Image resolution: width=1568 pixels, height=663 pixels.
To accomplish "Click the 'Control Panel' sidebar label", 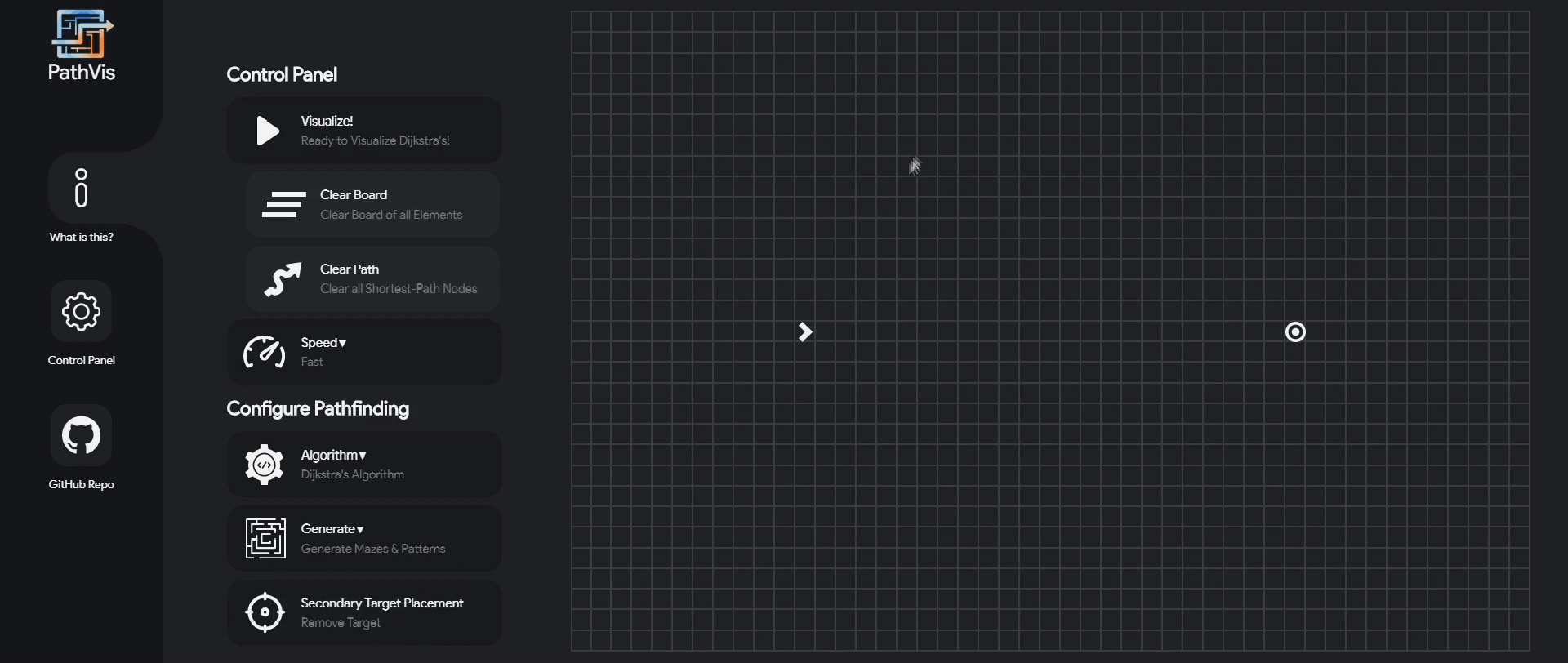I will pyautogui.click(x=81, y=360).
